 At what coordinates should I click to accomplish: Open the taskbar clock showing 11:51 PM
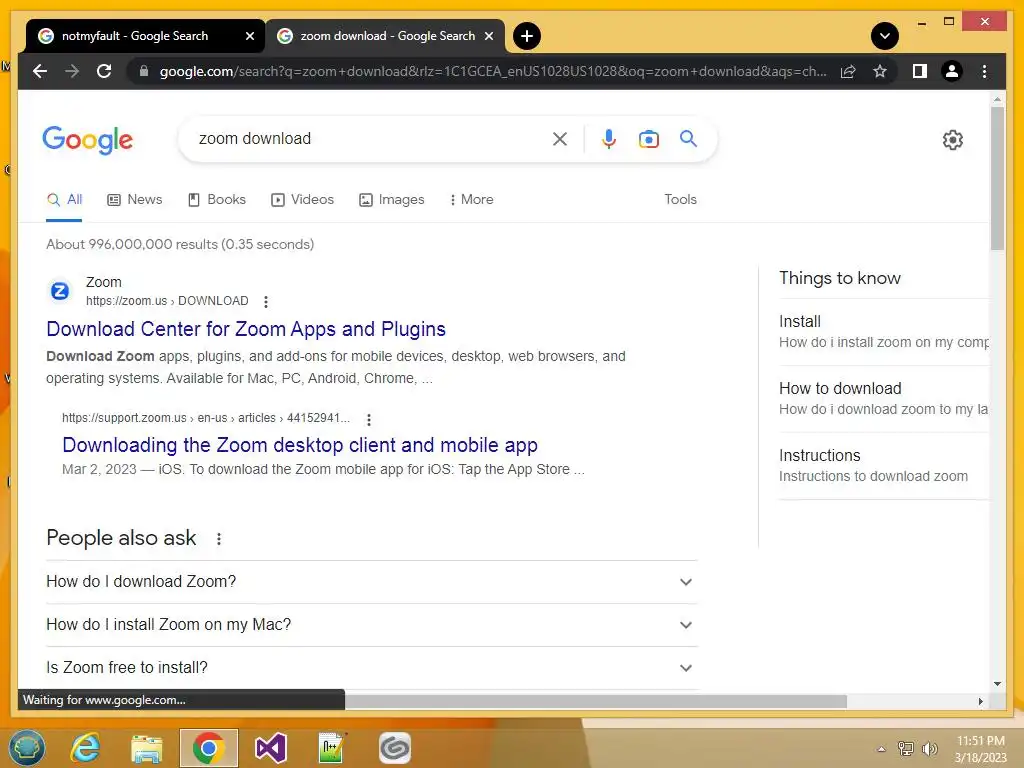980,749
